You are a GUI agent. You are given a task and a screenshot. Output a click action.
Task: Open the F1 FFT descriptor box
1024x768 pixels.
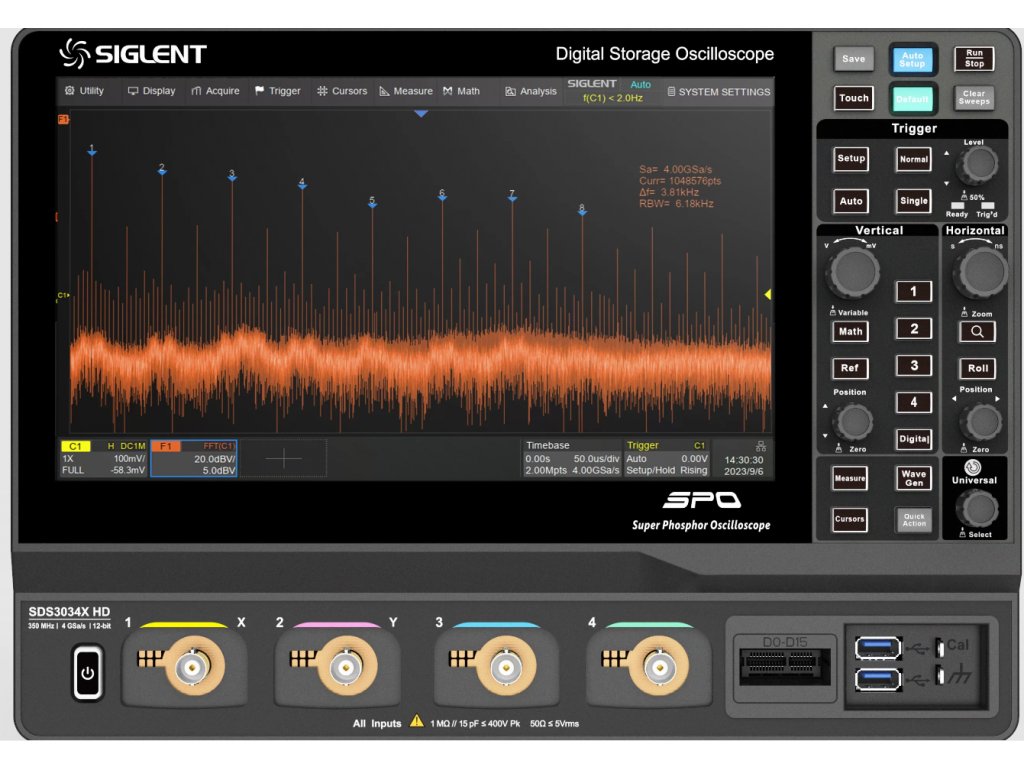coord(194,458)
